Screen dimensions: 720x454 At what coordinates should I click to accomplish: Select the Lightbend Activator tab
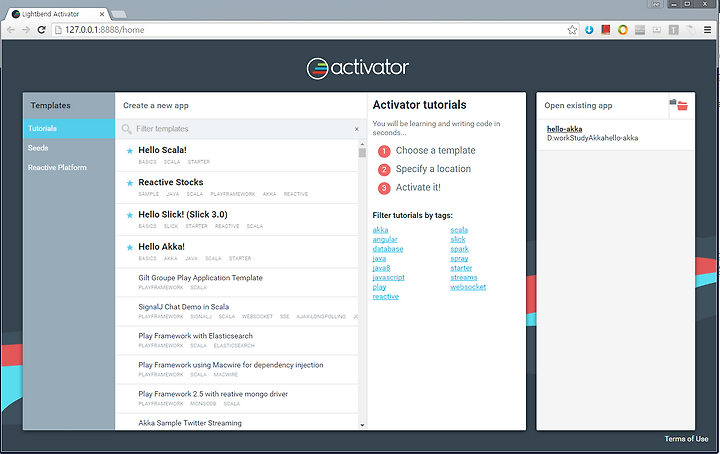click(x=55, y=14)
